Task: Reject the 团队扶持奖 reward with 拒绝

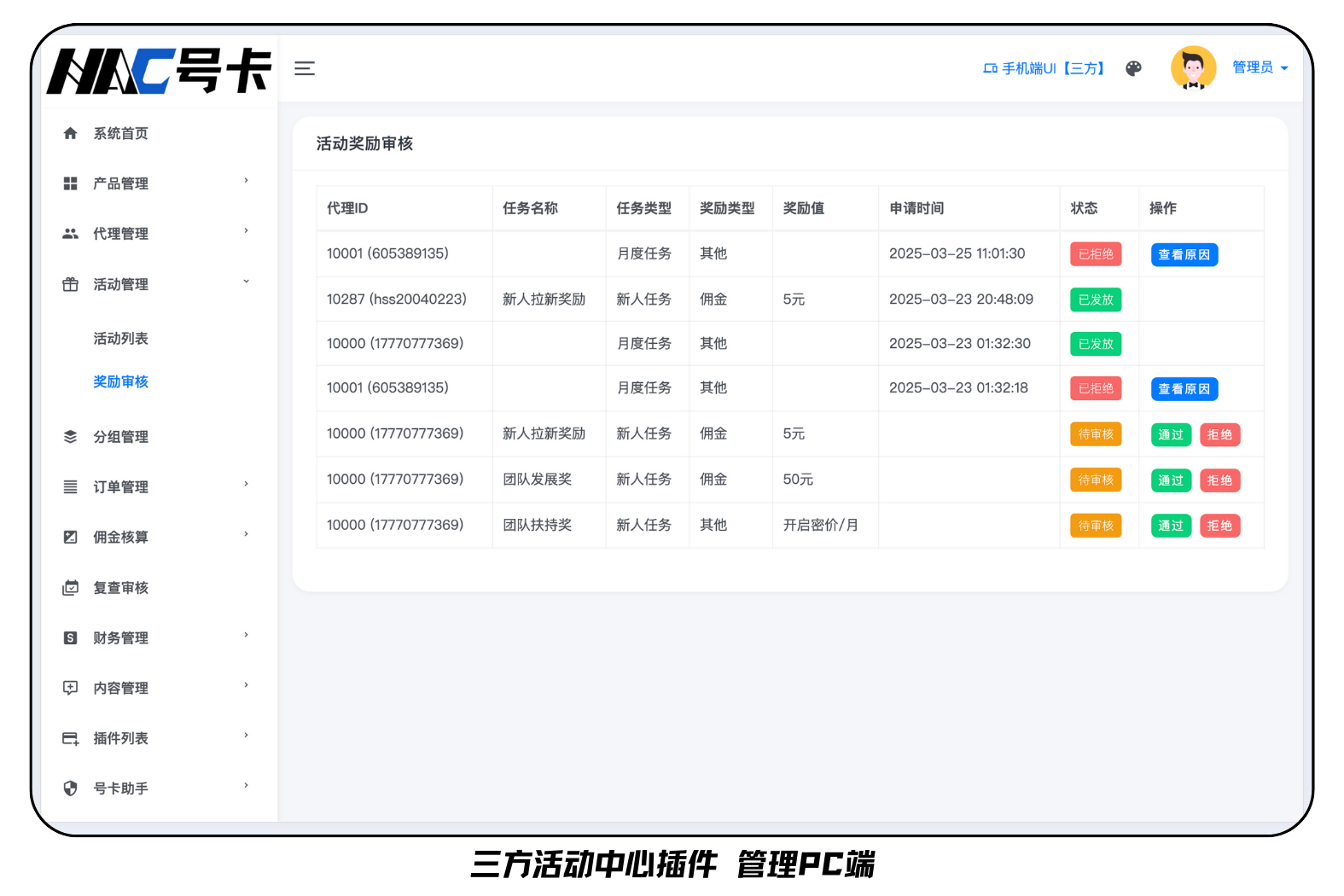Action: point(1219,526)
